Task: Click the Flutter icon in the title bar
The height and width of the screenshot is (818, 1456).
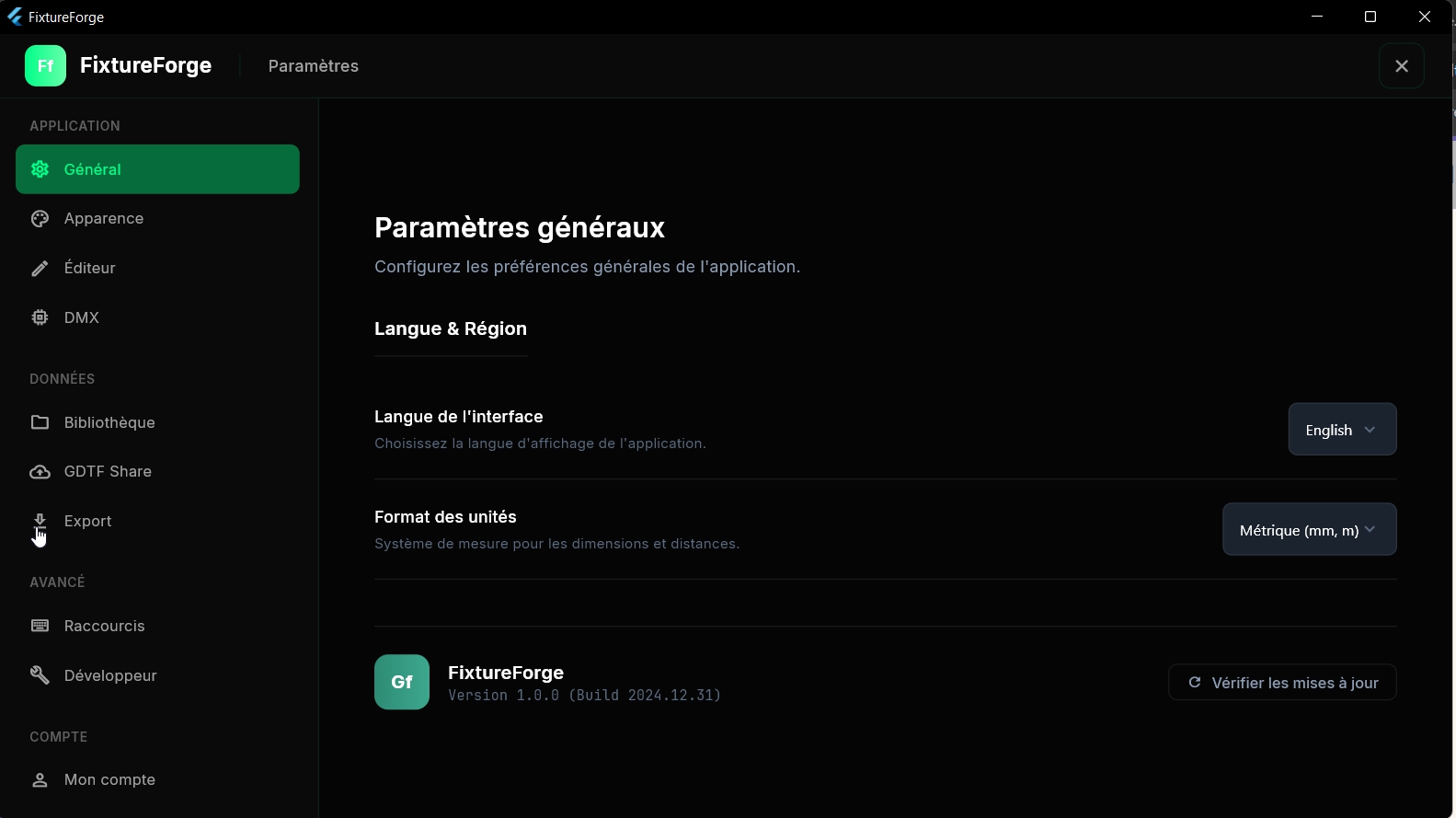Action: (15, 17)
